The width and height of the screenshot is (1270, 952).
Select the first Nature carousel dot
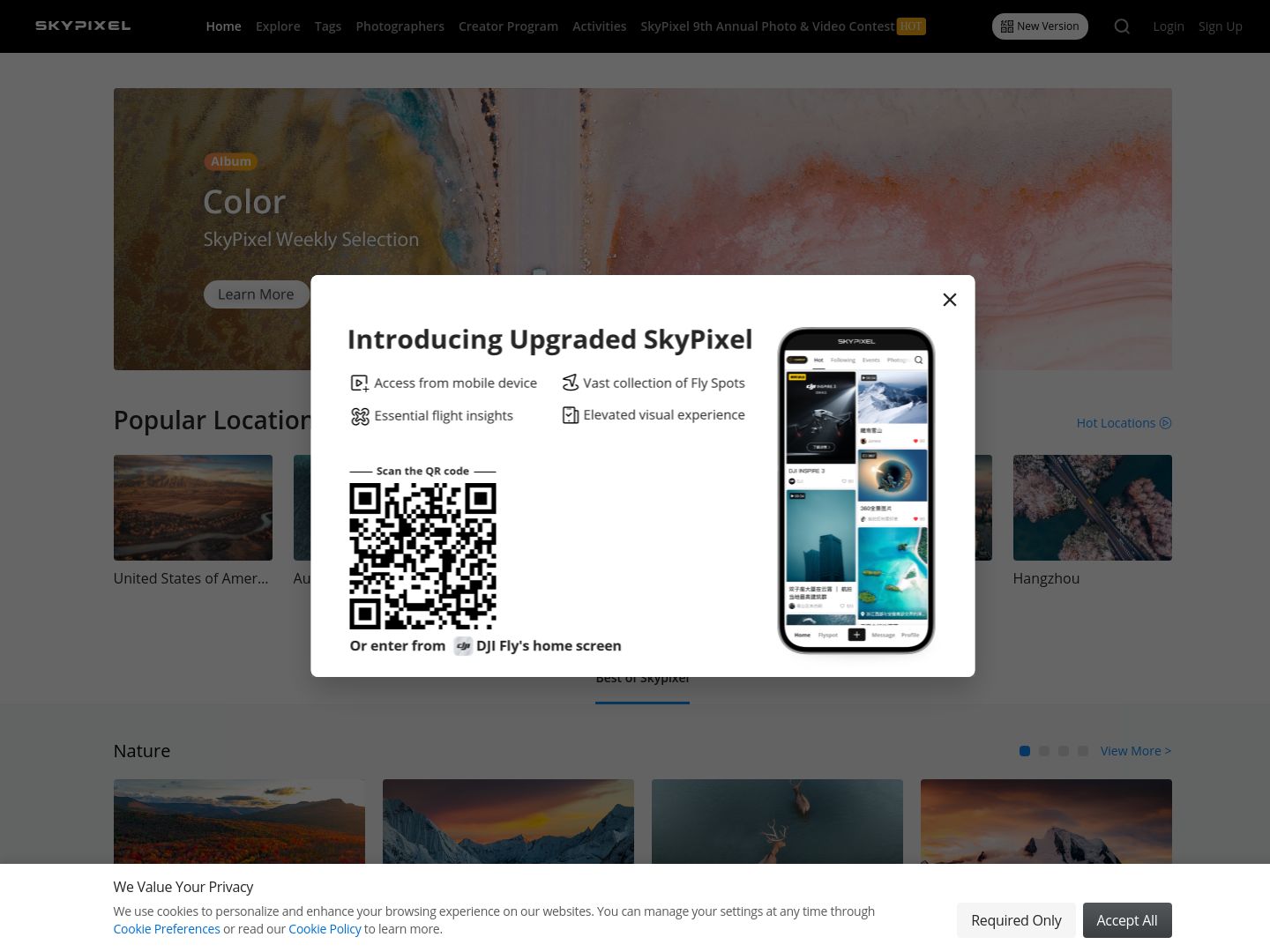coord(1025,751)
